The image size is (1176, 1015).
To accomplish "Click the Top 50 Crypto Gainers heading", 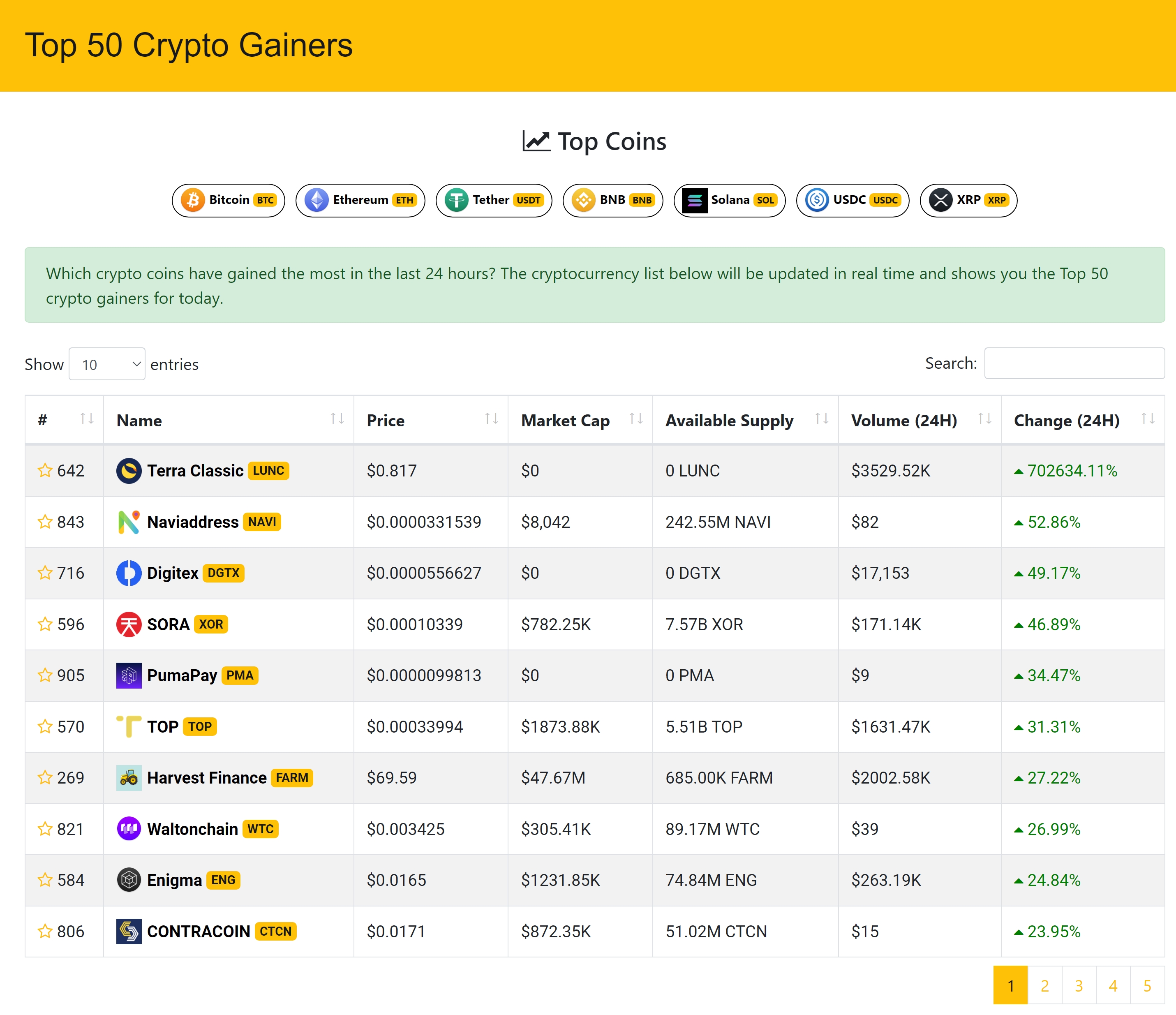I will [189, 45].
